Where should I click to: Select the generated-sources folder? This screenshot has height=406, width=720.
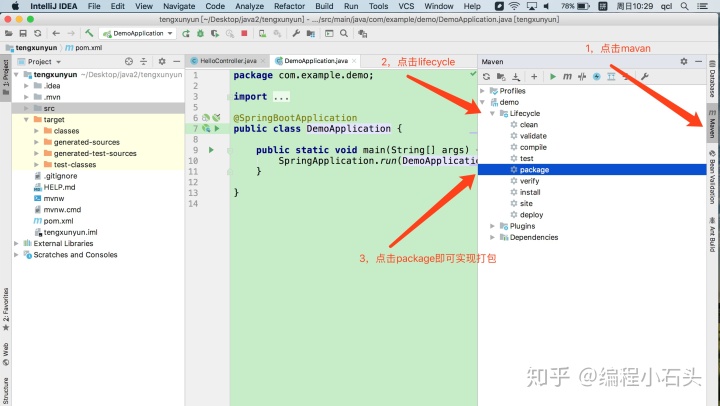[x=87, y=142]
